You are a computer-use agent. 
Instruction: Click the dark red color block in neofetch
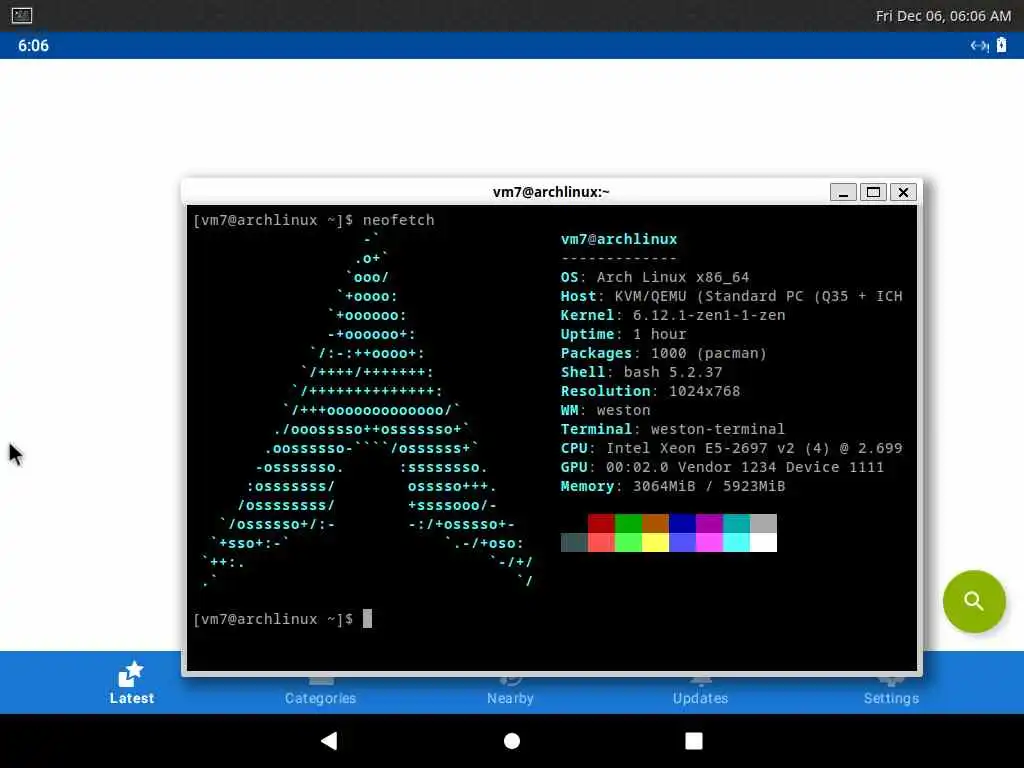(601, 523)
